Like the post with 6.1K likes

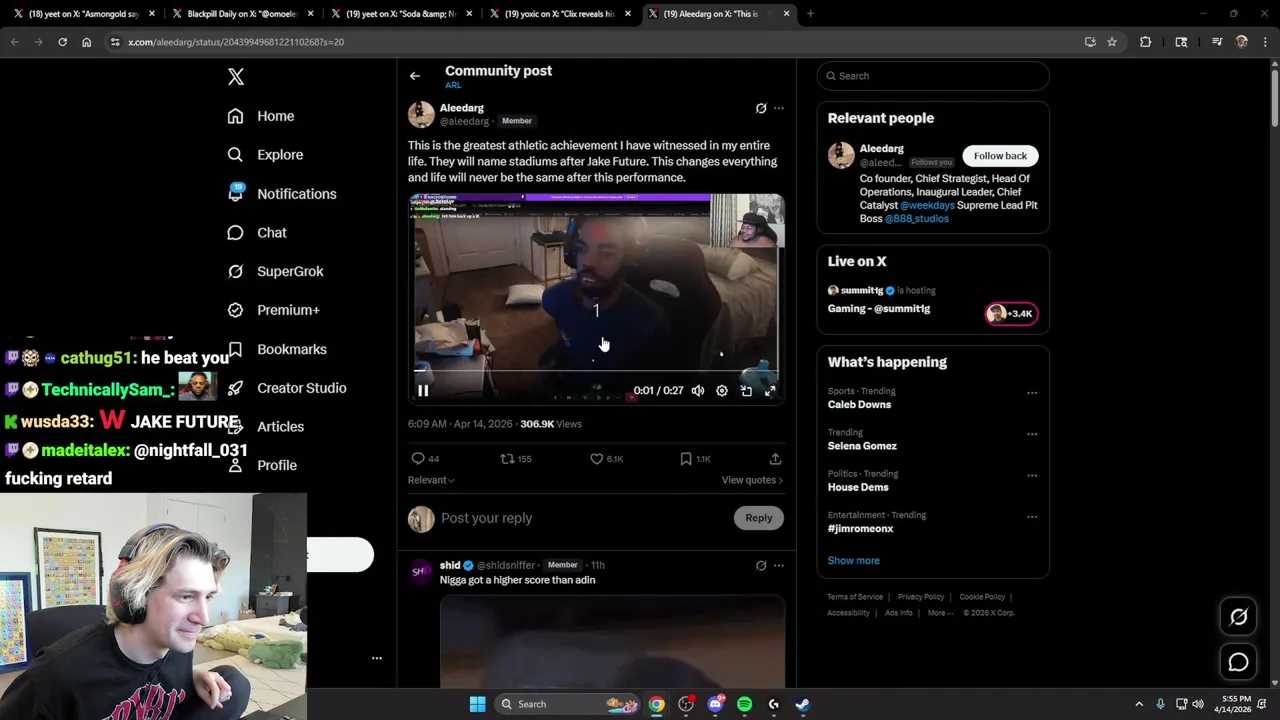click(x=606, y=459)
